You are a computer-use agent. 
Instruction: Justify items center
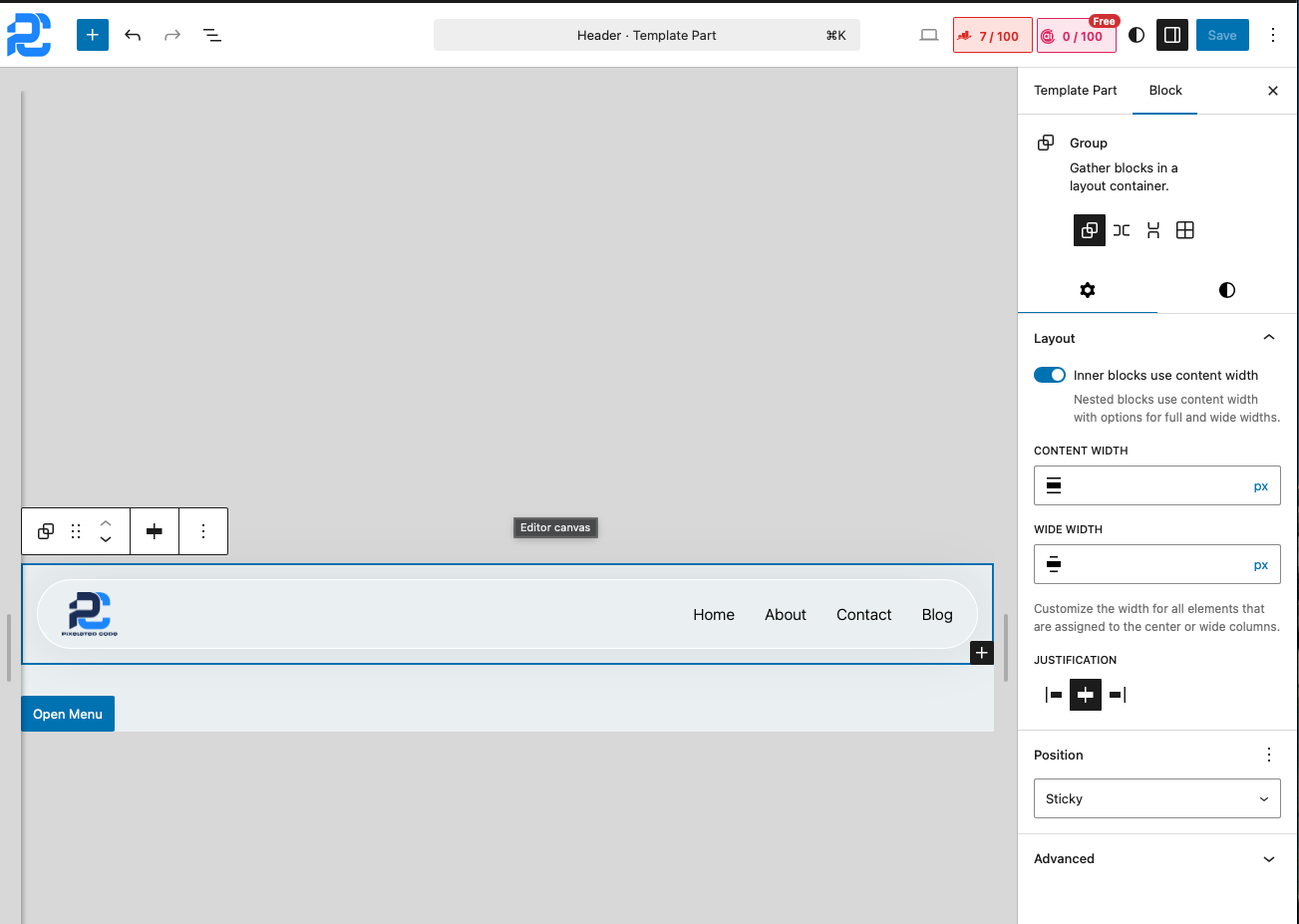1086,695
